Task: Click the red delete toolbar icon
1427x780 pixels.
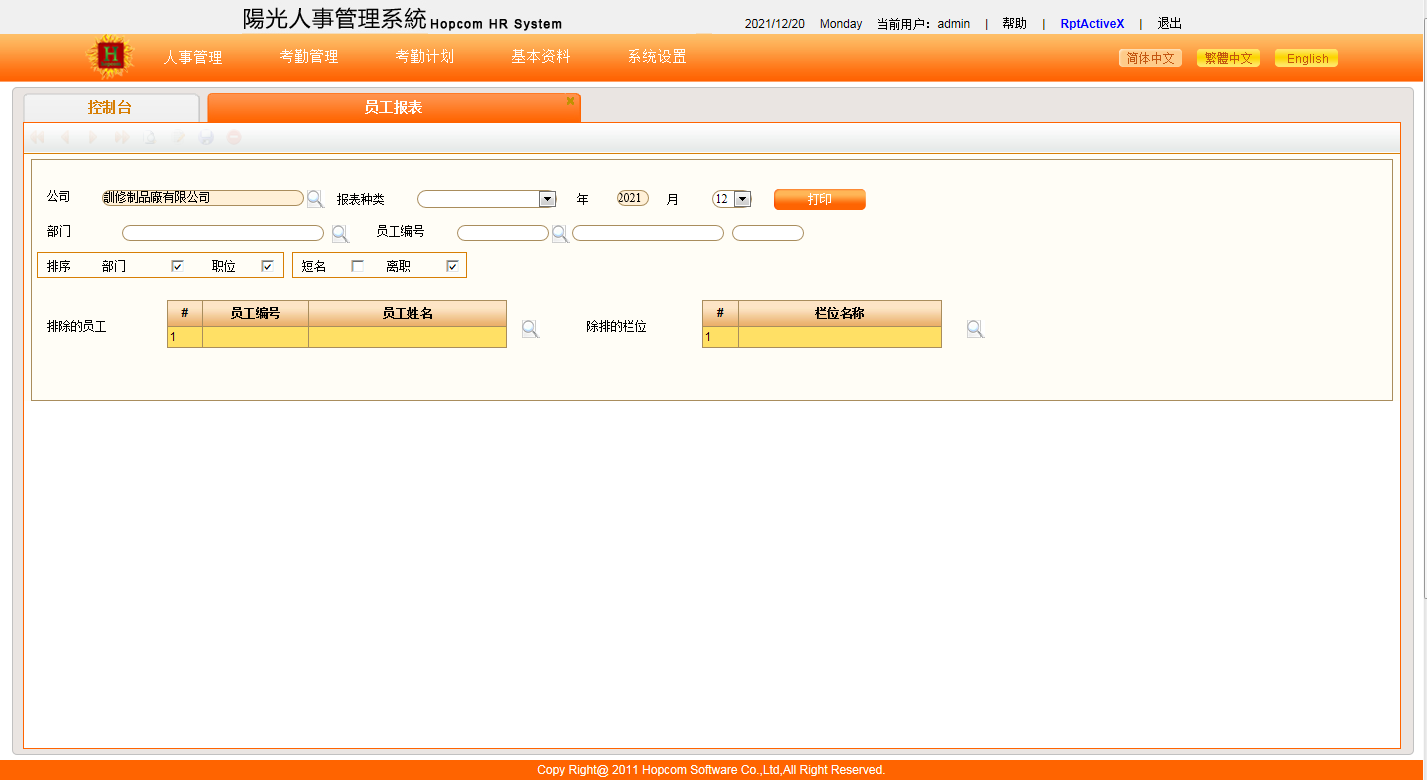Action: 234,138
